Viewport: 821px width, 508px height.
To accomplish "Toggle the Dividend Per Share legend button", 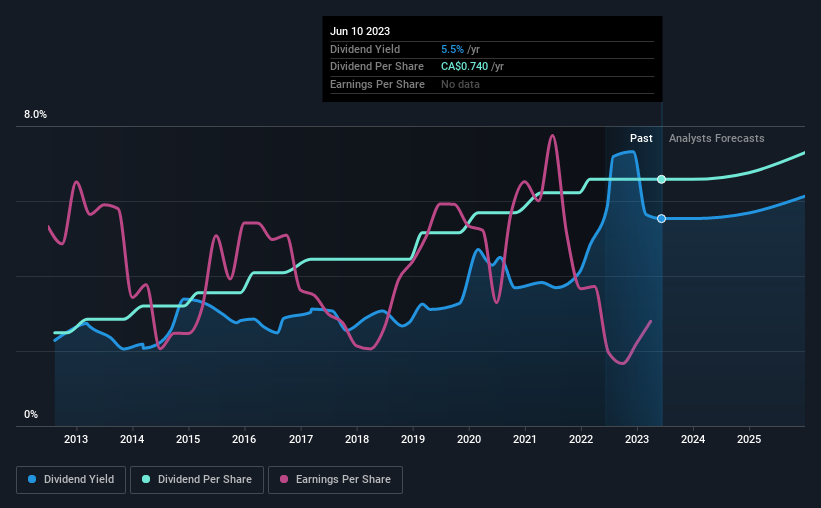I will [197, 480].
